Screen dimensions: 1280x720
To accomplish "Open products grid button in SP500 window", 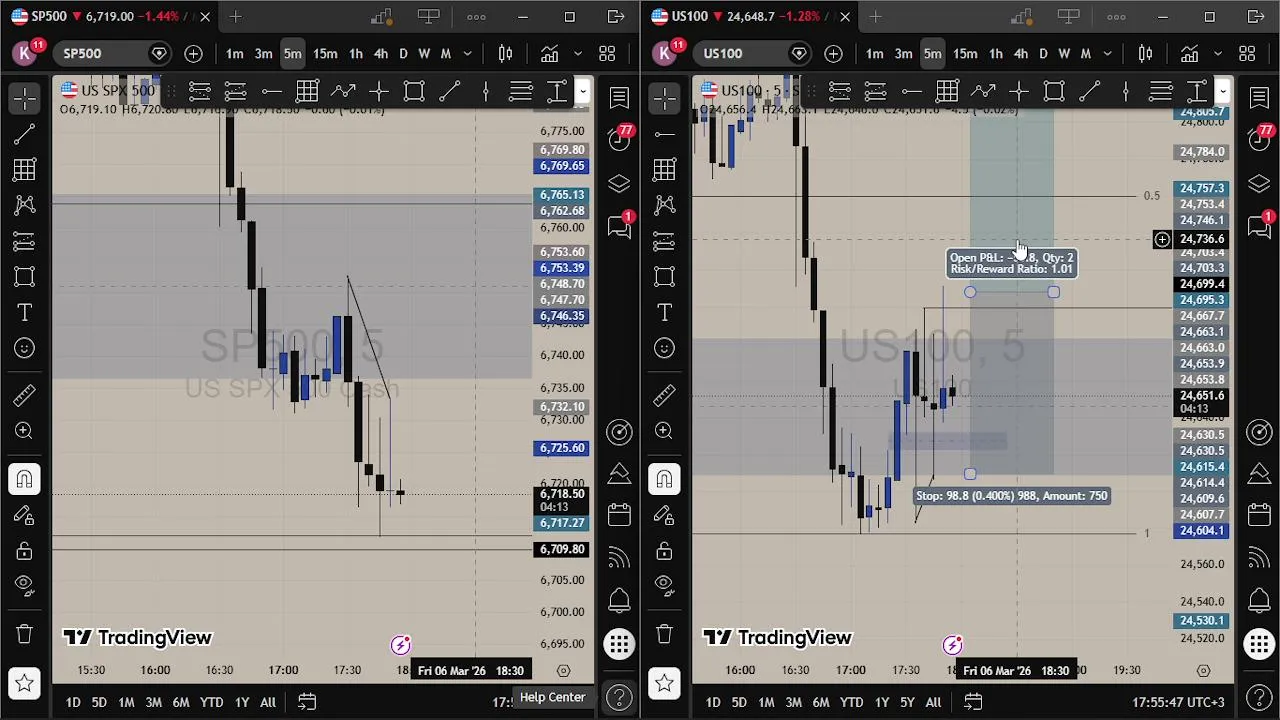I will pos(619,644).
